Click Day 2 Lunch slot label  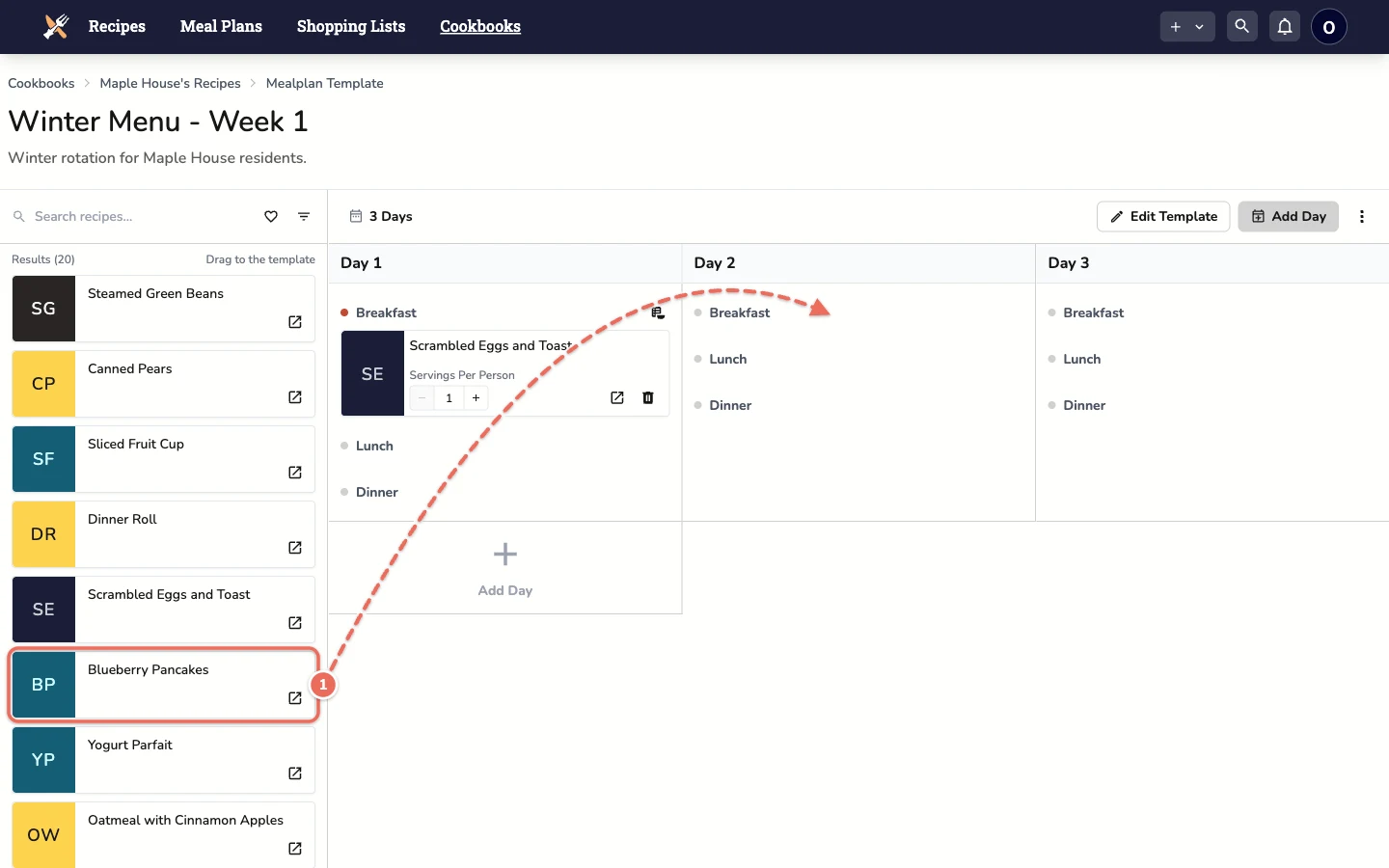728,359
